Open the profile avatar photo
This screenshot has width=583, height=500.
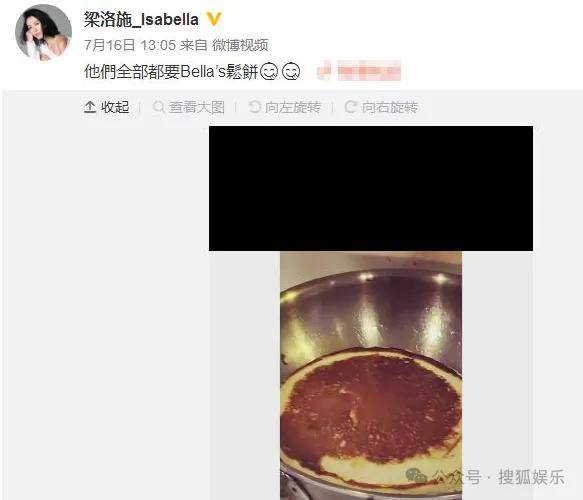(x=43, y=32)
